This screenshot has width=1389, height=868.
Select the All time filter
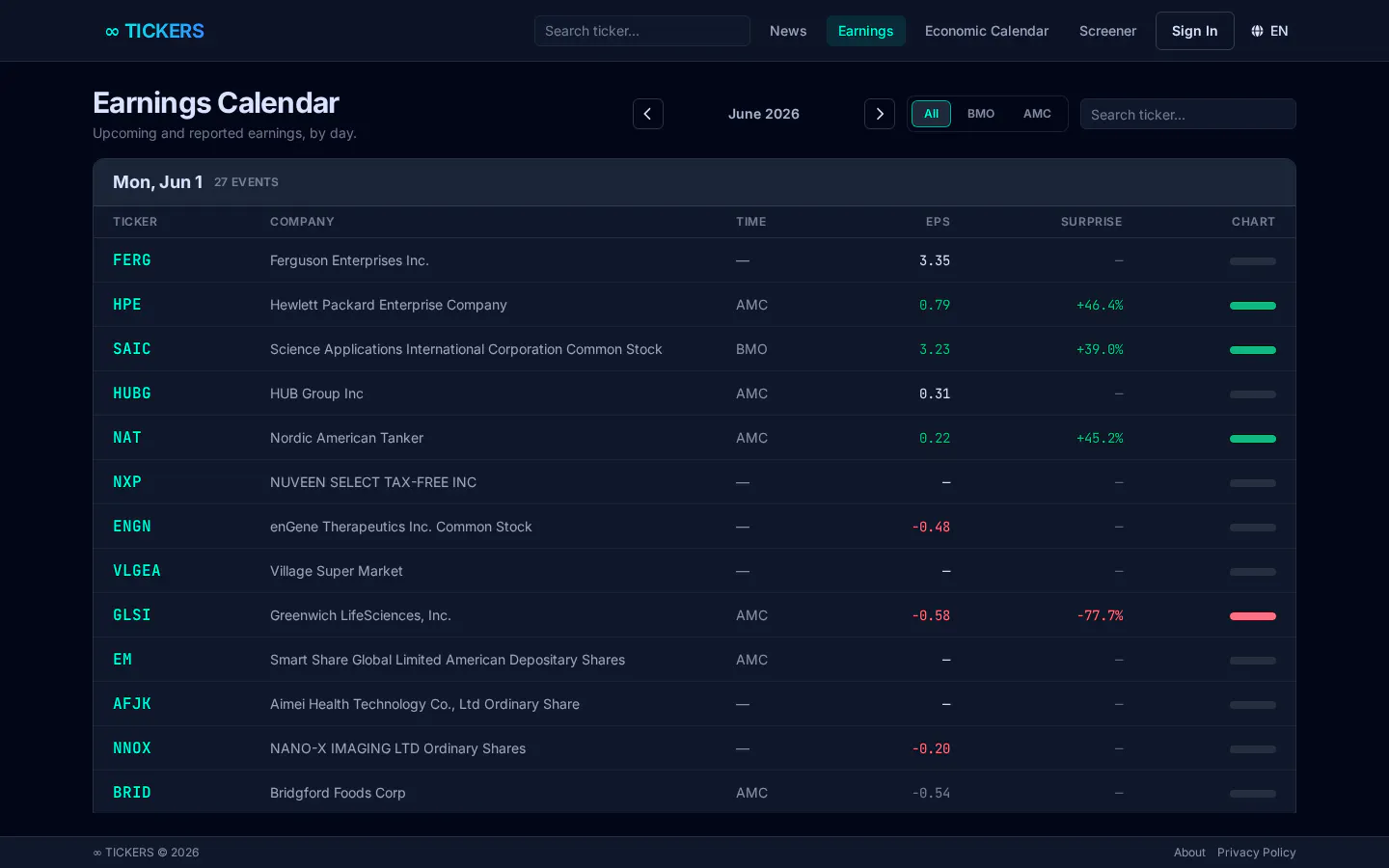[931, 114]
